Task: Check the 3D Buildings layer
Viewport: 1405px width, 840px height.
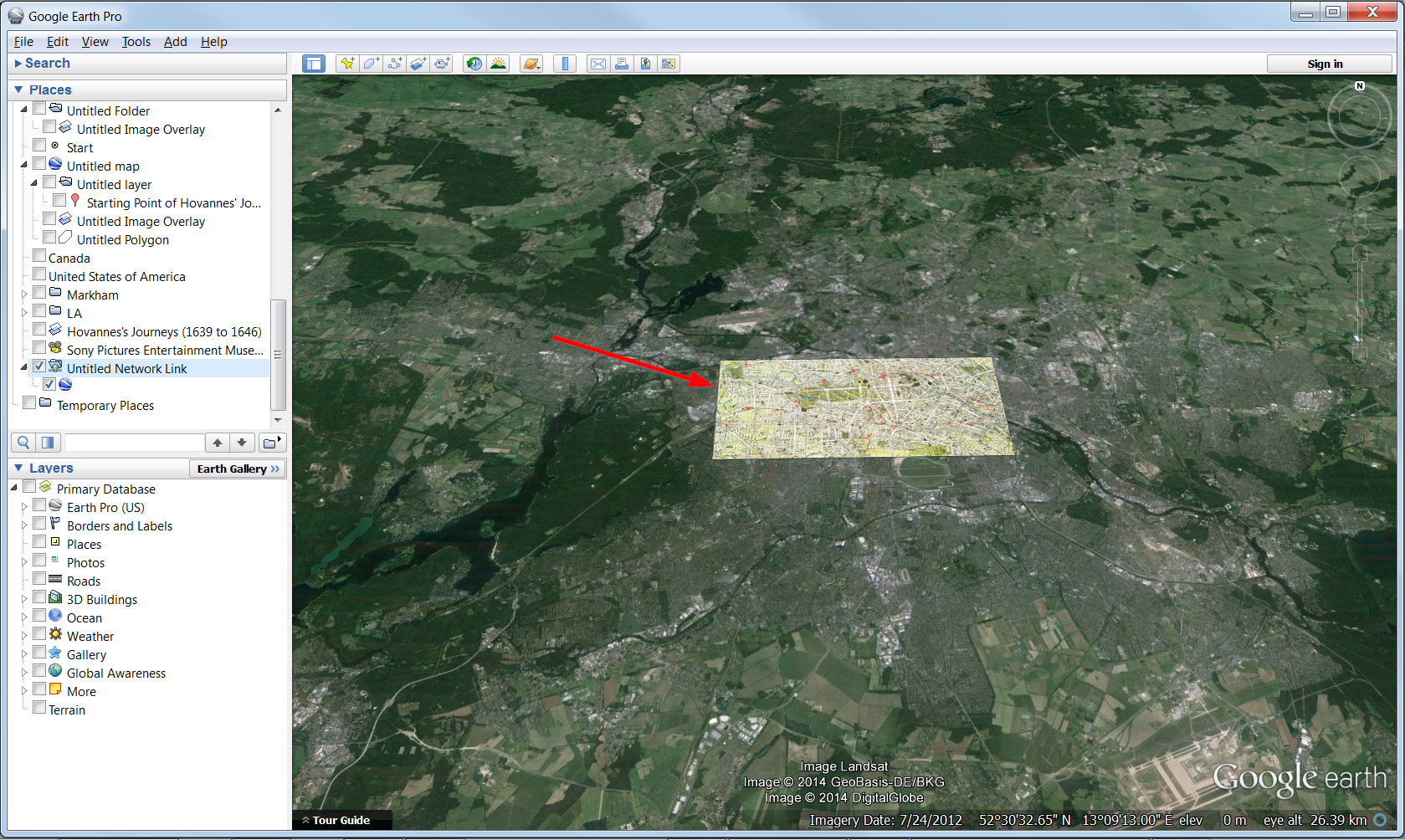Action: click(x=39, y=597)
